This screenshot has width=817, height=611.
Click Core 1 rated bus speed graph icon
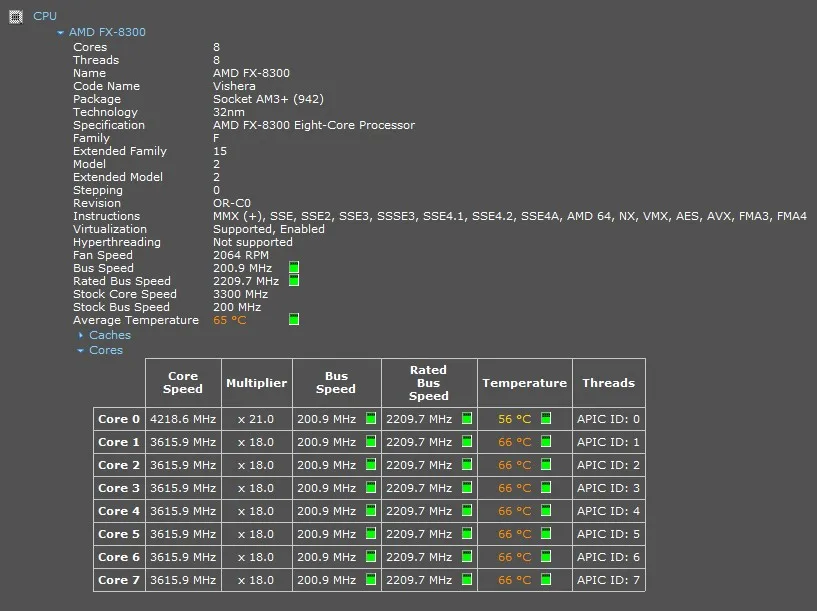click(x=467, y=441)
